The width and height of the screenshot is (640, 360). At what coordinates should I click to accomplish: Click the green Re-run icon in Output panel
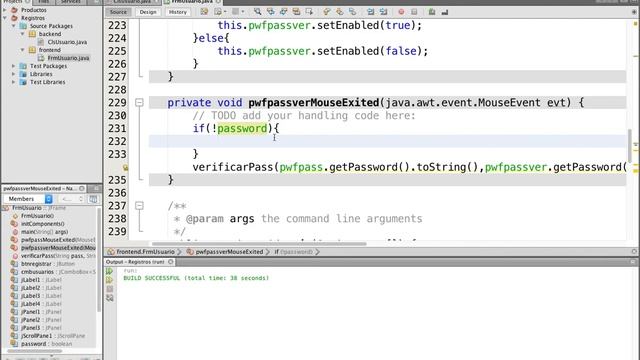[109, 271]
